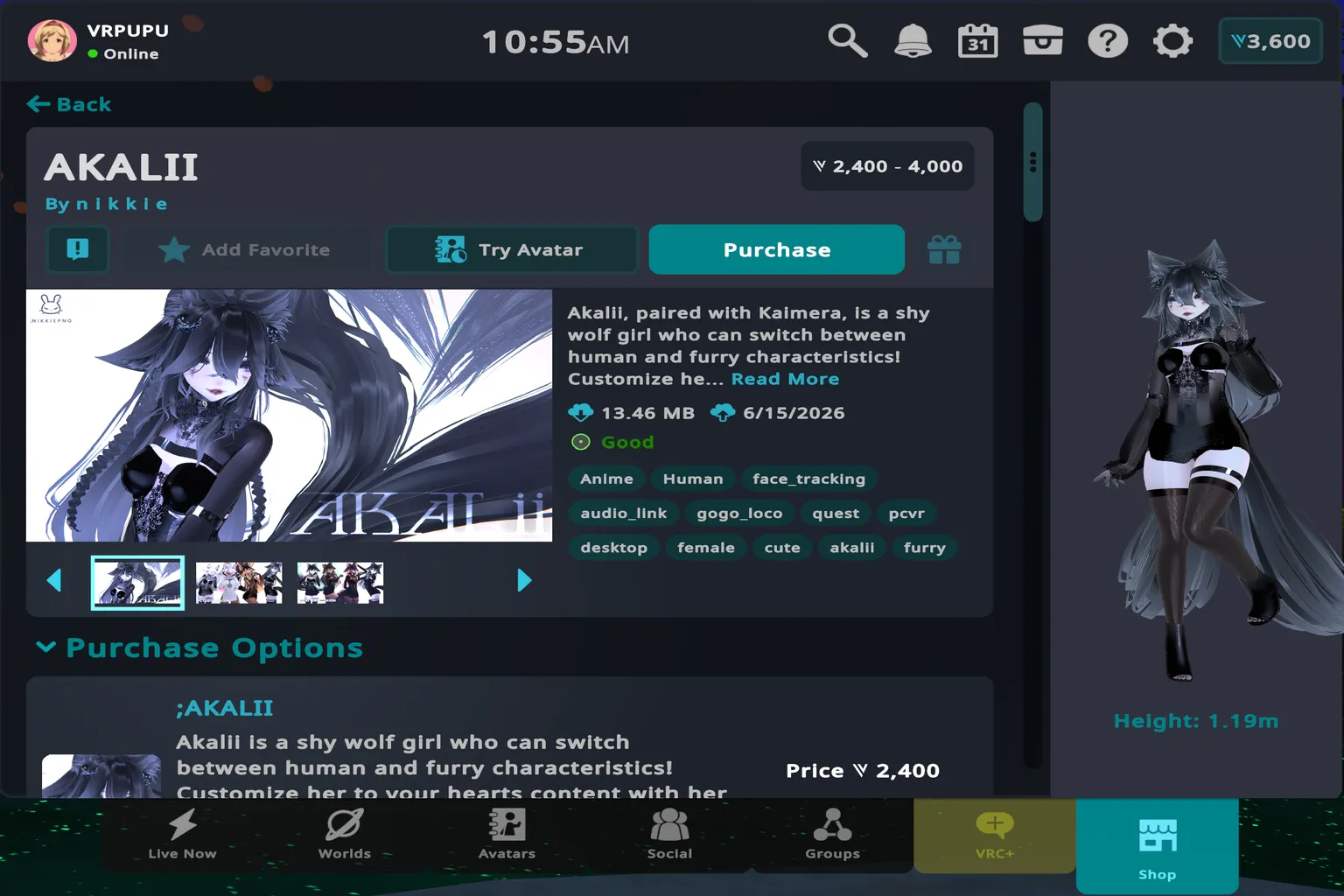Show next gallery image arrow

tap(524, 580)
